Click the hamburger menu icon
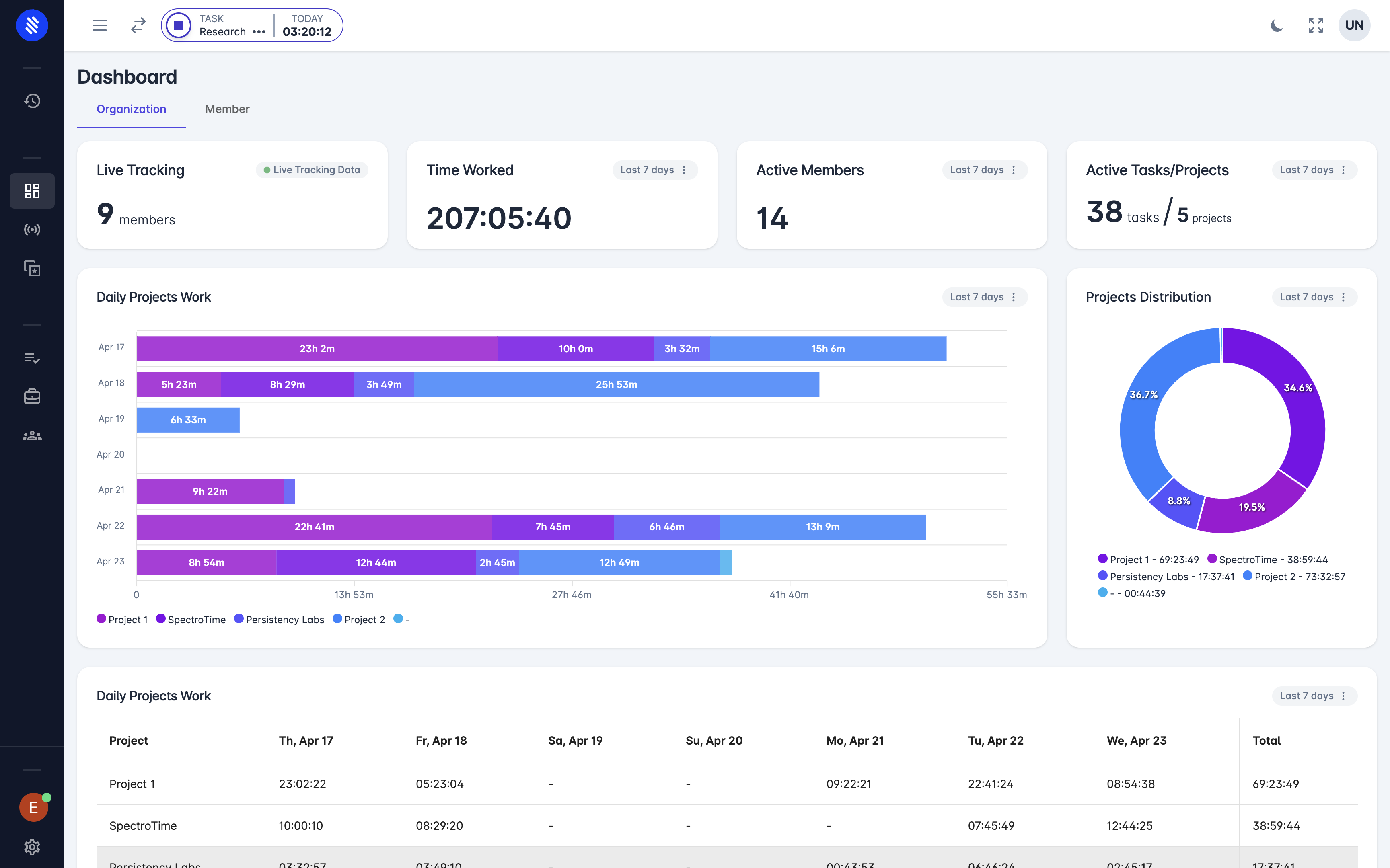This screenshot has width=1390, height=868. click(x=100, y=25)
